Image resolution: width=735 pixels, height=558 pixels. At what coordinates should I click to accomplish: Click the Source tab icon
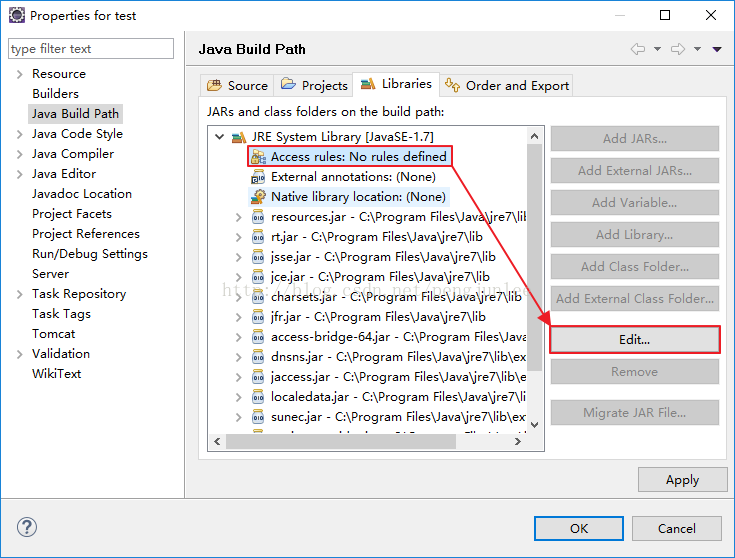pos(214,85)
